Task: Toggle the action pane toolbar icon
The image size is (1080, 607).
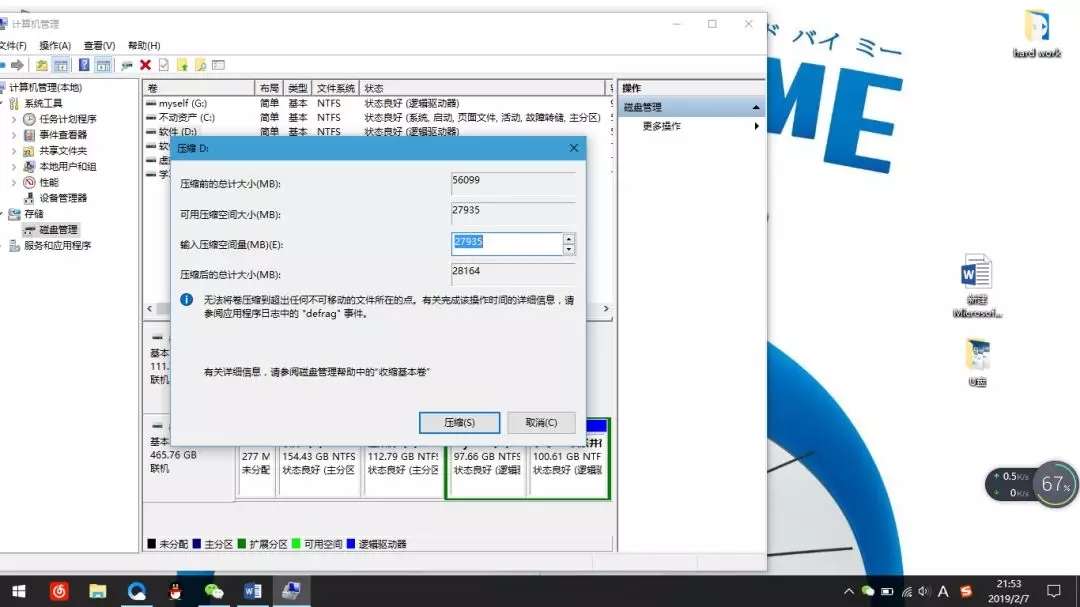Action: point(103,65)
